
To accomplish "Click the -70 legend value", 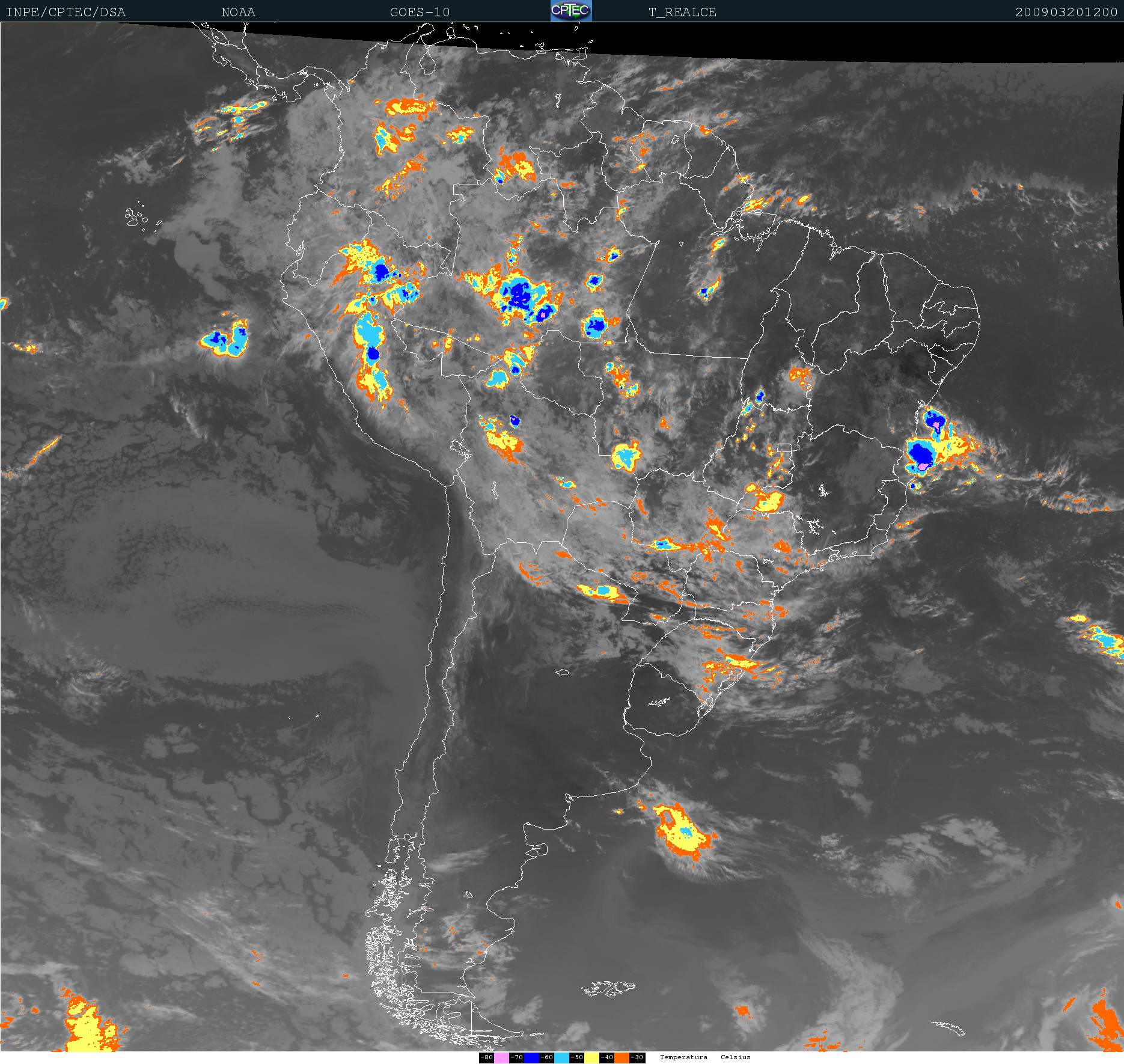I will pos(516,1057).
